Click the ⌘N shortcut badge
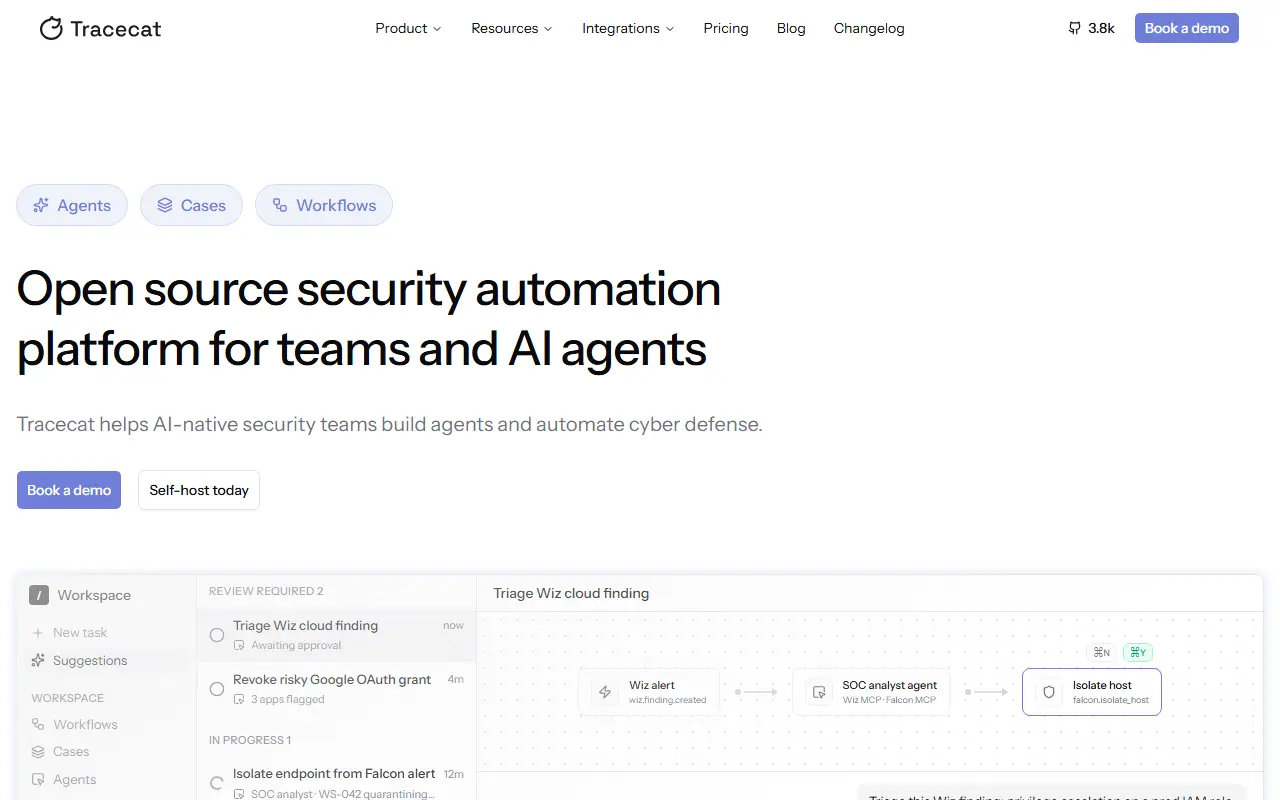 coord(1102,652)
